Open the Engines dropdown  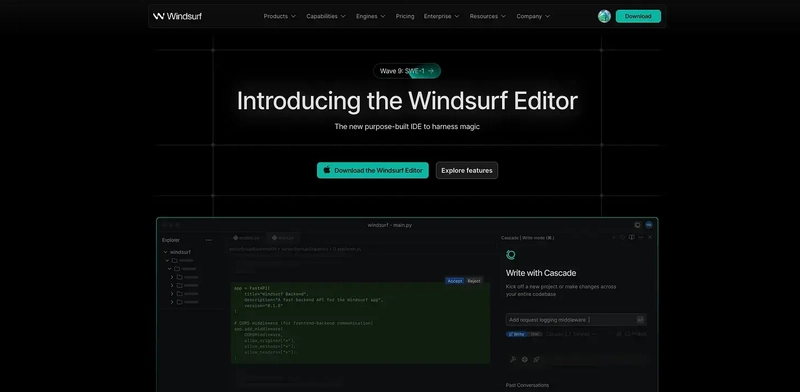(x=371, y=16)
